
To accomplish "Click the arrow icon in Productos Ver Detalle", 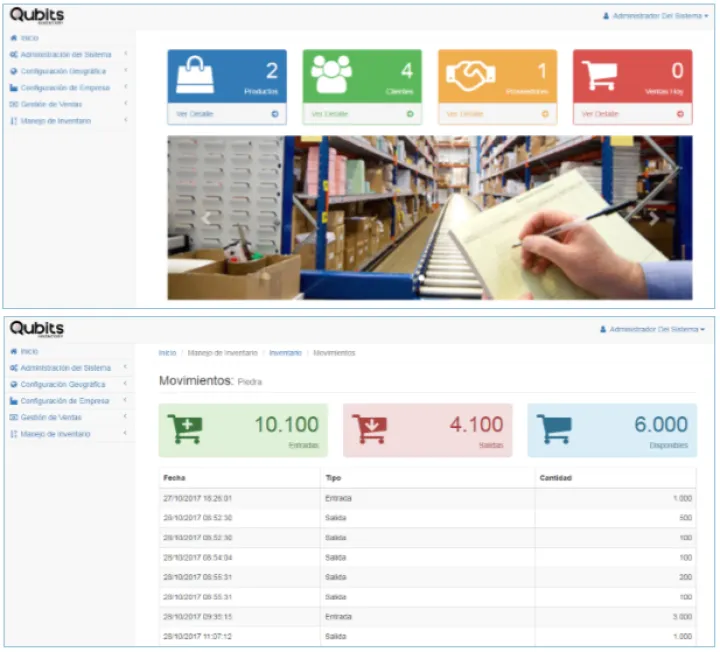I will [x=275, y=114].
